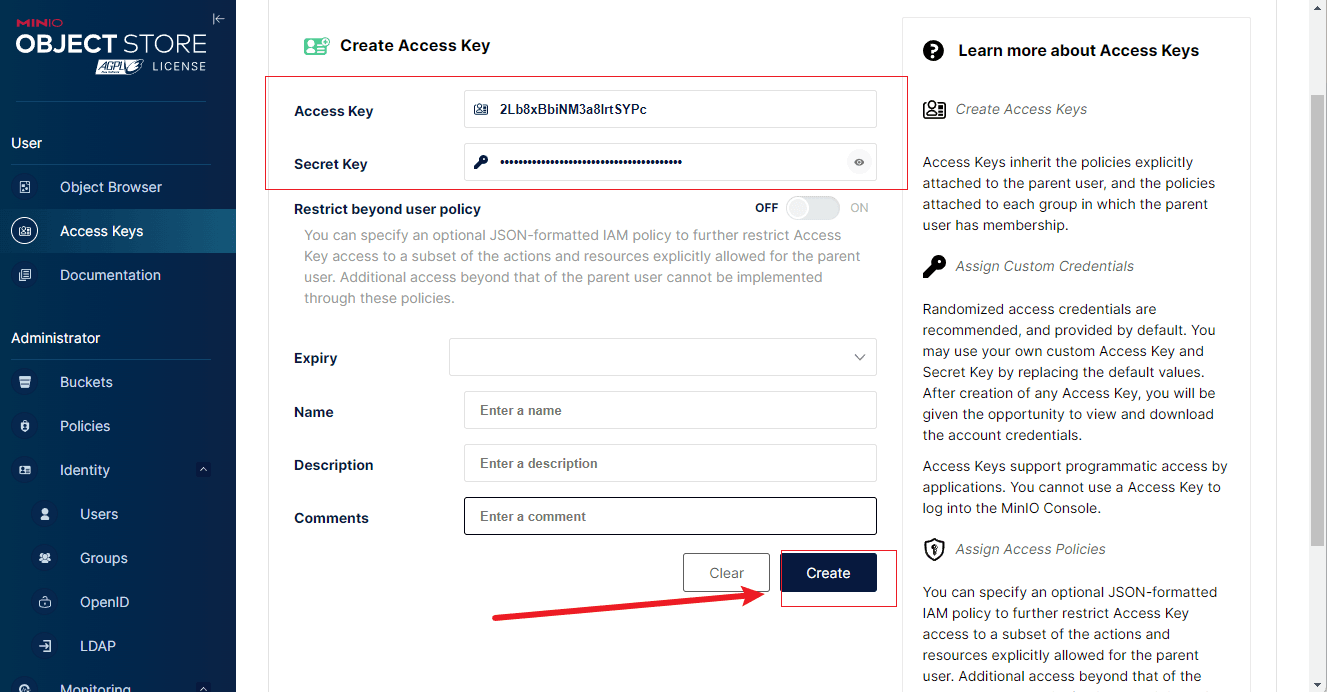
Task: Click the LDAP login arrow icon
Action: 45,646
